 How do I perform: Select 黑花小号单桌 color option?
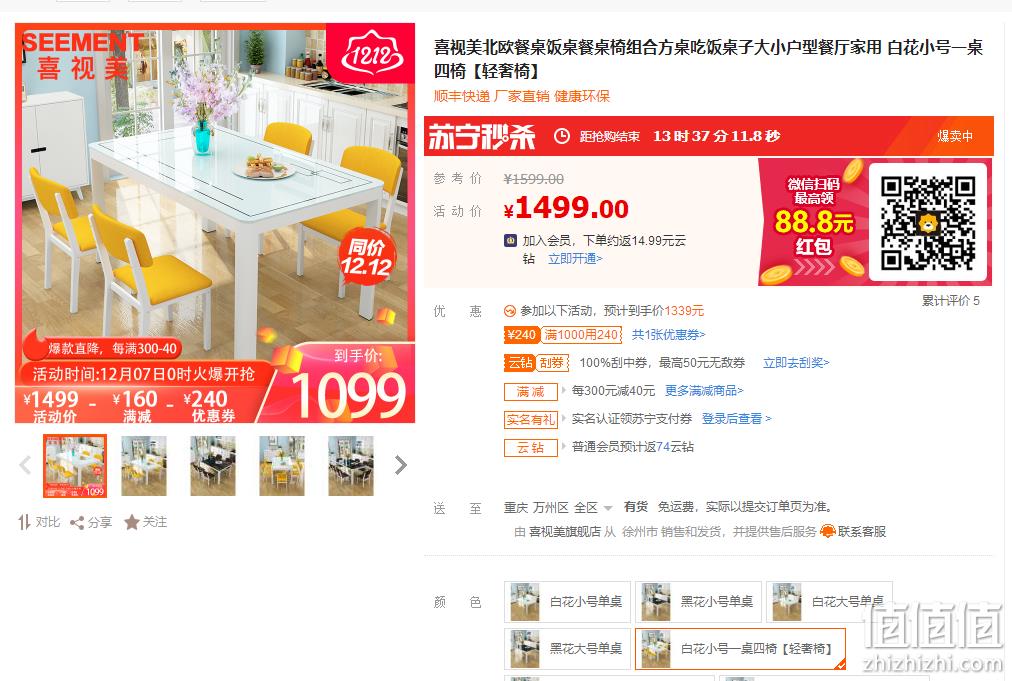pyautogui.click(x=698, y=602)
